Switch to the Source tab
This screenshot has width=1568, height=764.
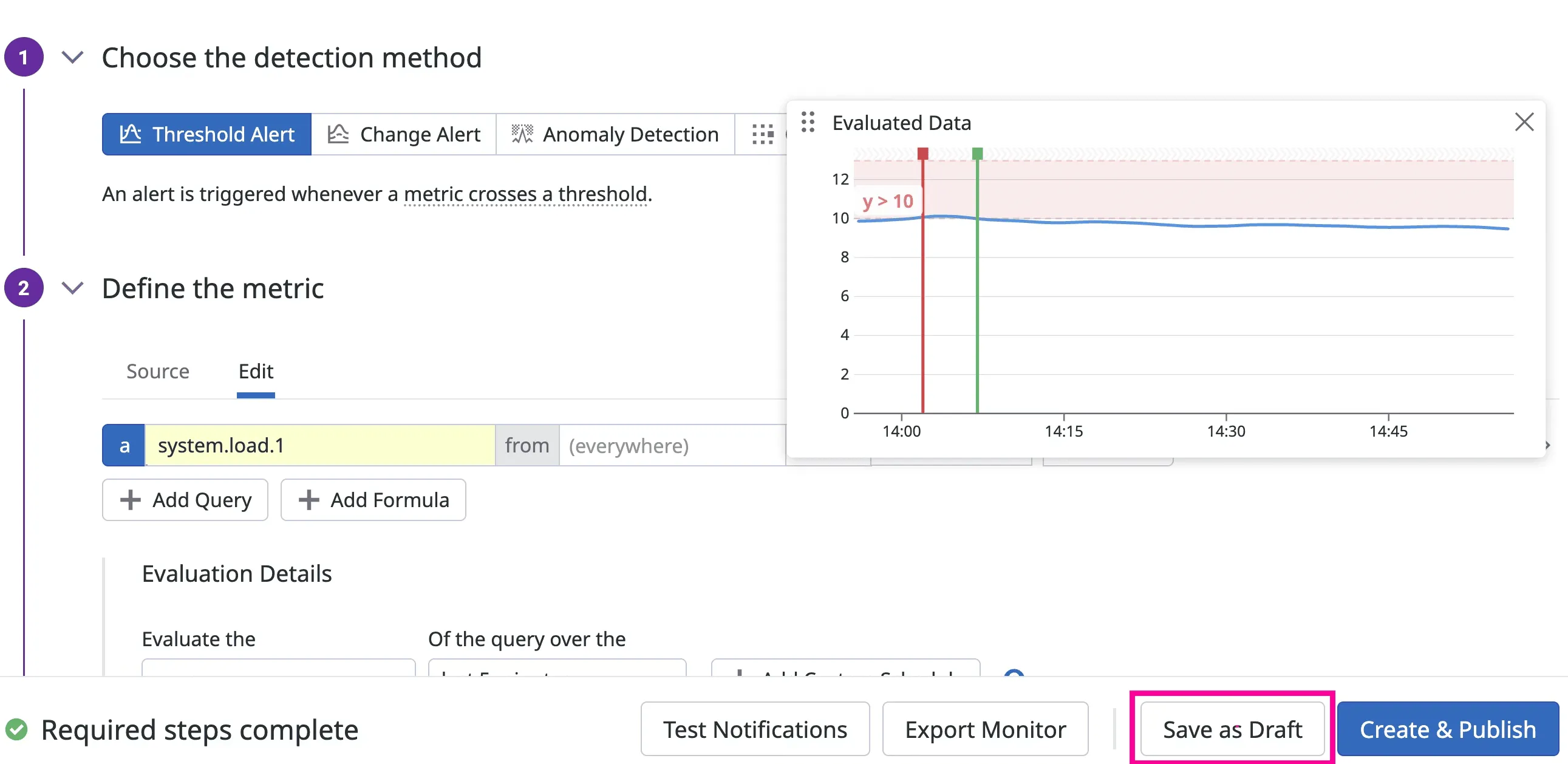click(x=158, y=370)
